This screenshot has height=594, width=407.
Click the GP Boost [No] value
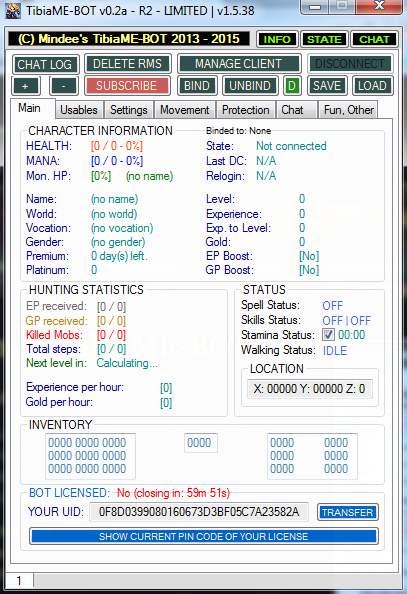(309, 270)
